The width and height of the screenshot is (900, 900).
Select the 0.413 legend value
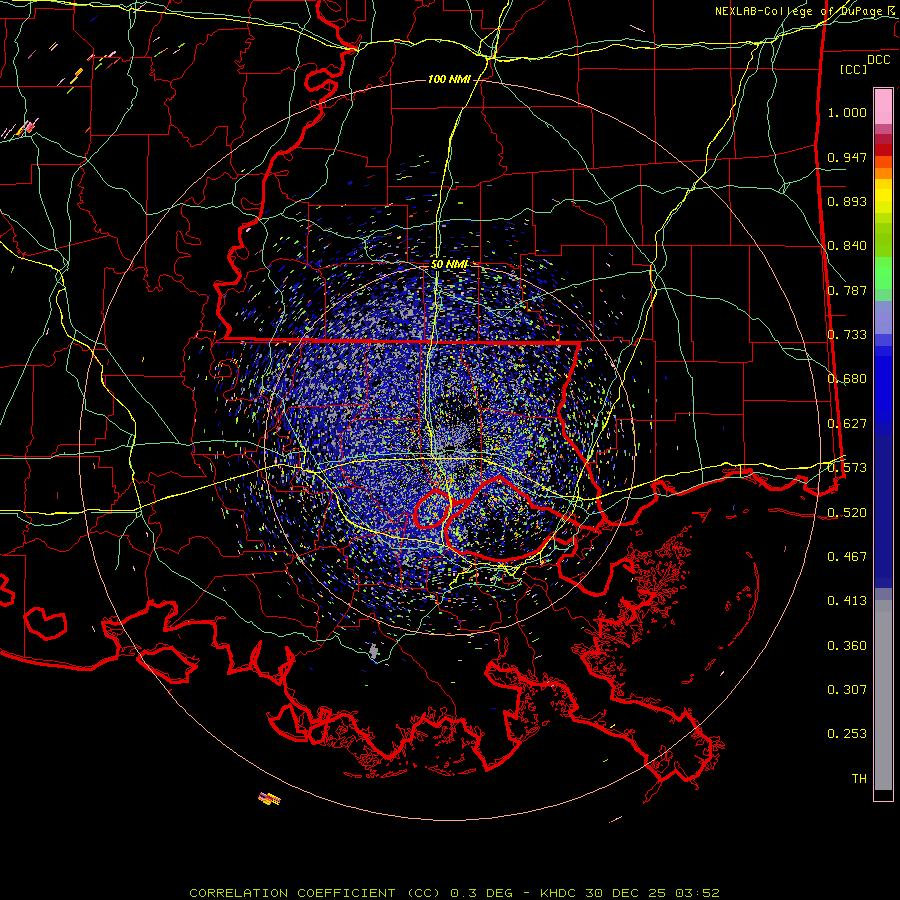[x=847, y=601]
